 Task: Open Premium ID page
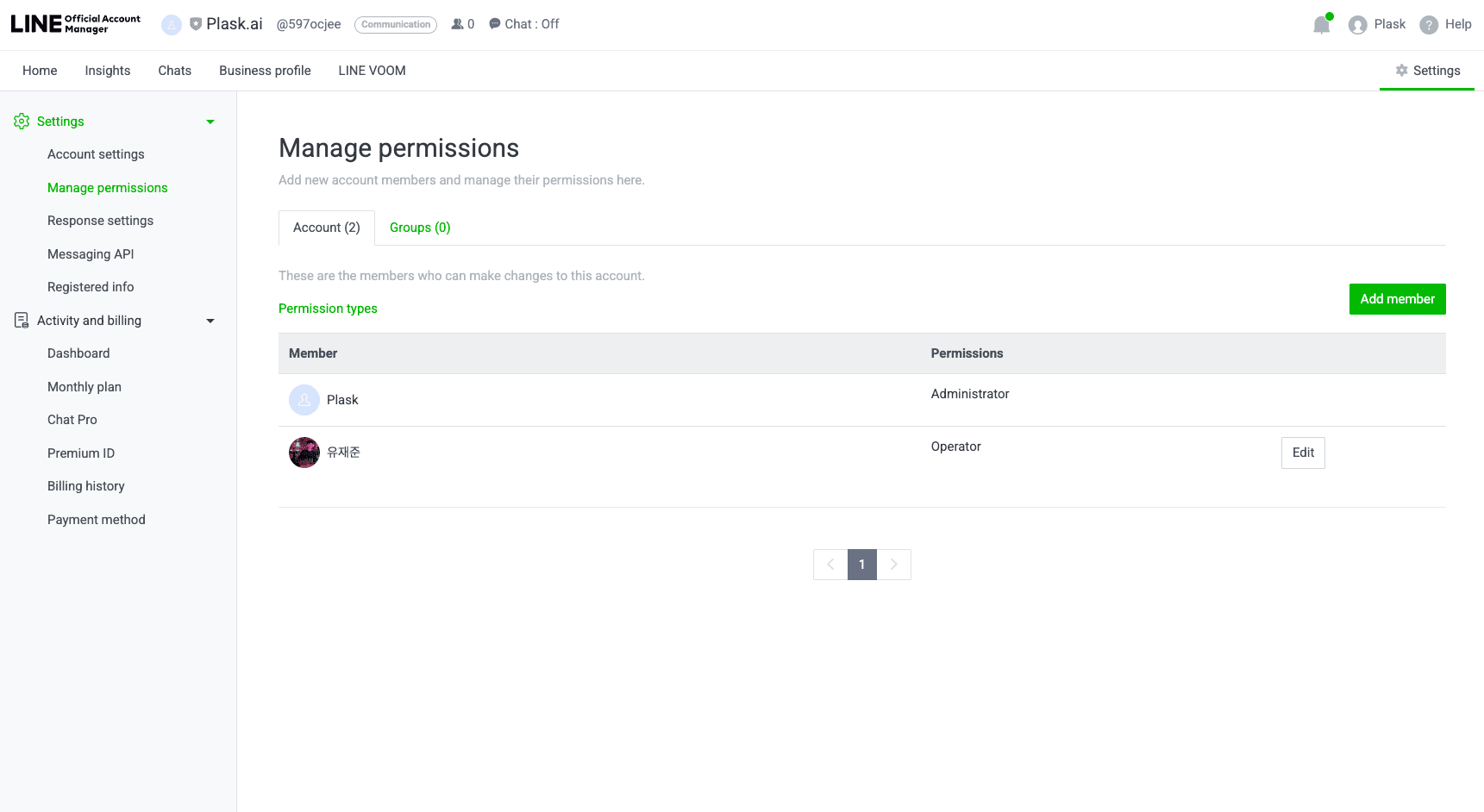pyautogui.click(x=81, y=453)
